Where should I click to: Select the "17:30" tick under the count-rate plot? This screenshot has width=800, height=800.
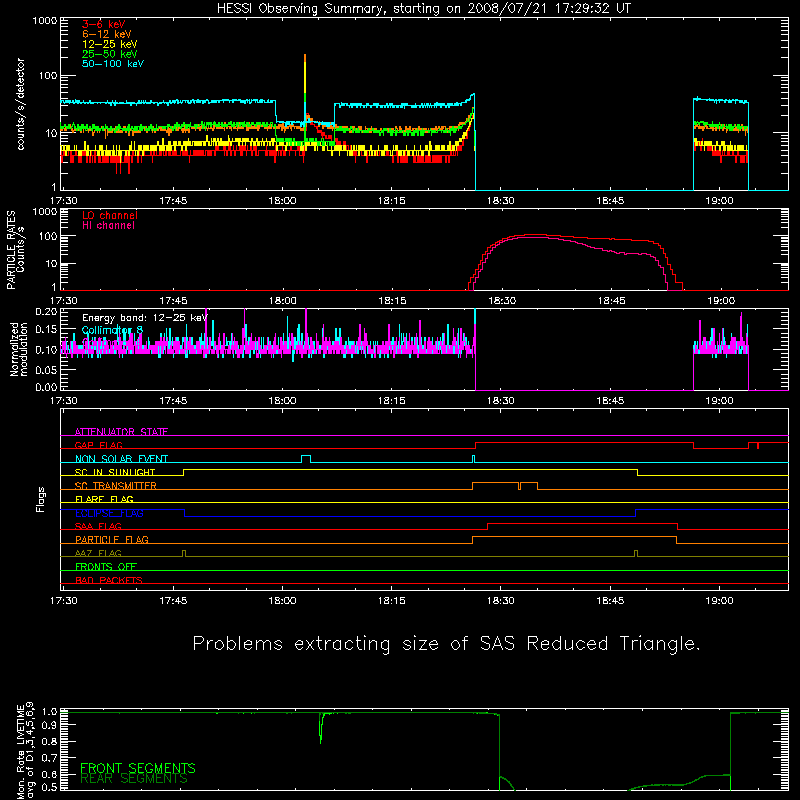click(64, 201)
